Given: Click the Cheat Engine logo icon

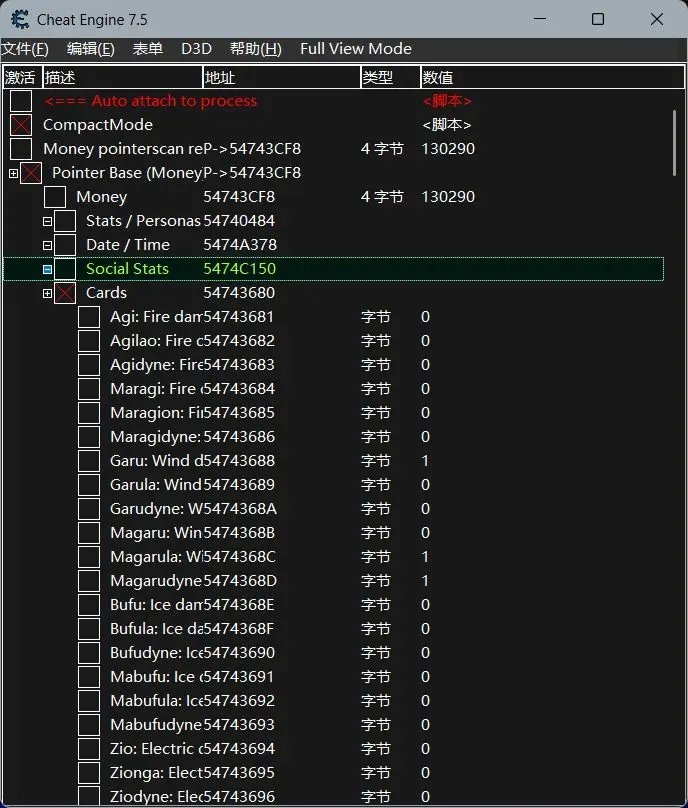Looking at the screenshot, I should pos(20,20).
